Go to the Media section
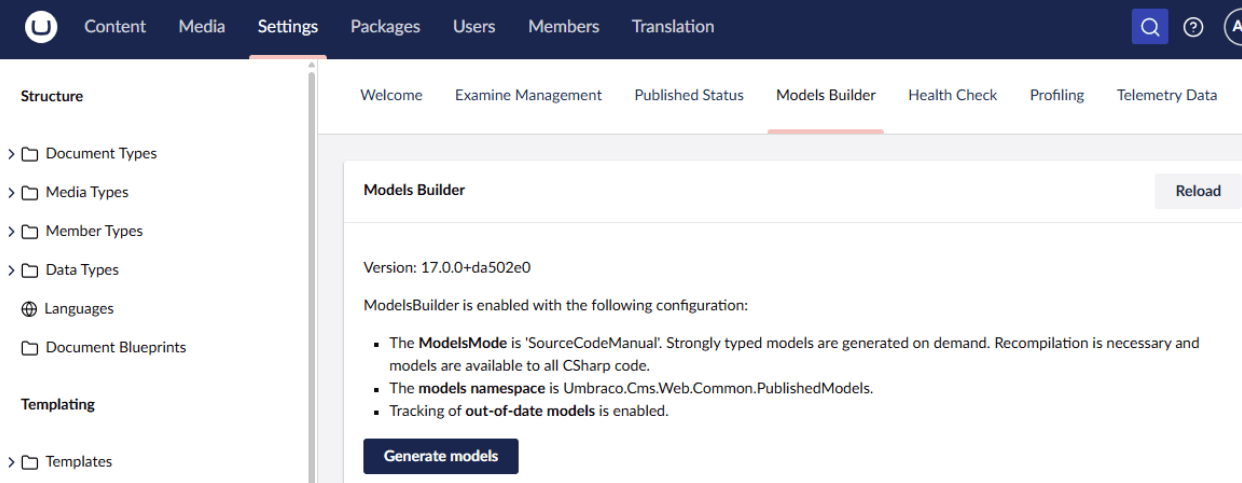1242x483 pixels. point(202,27)
